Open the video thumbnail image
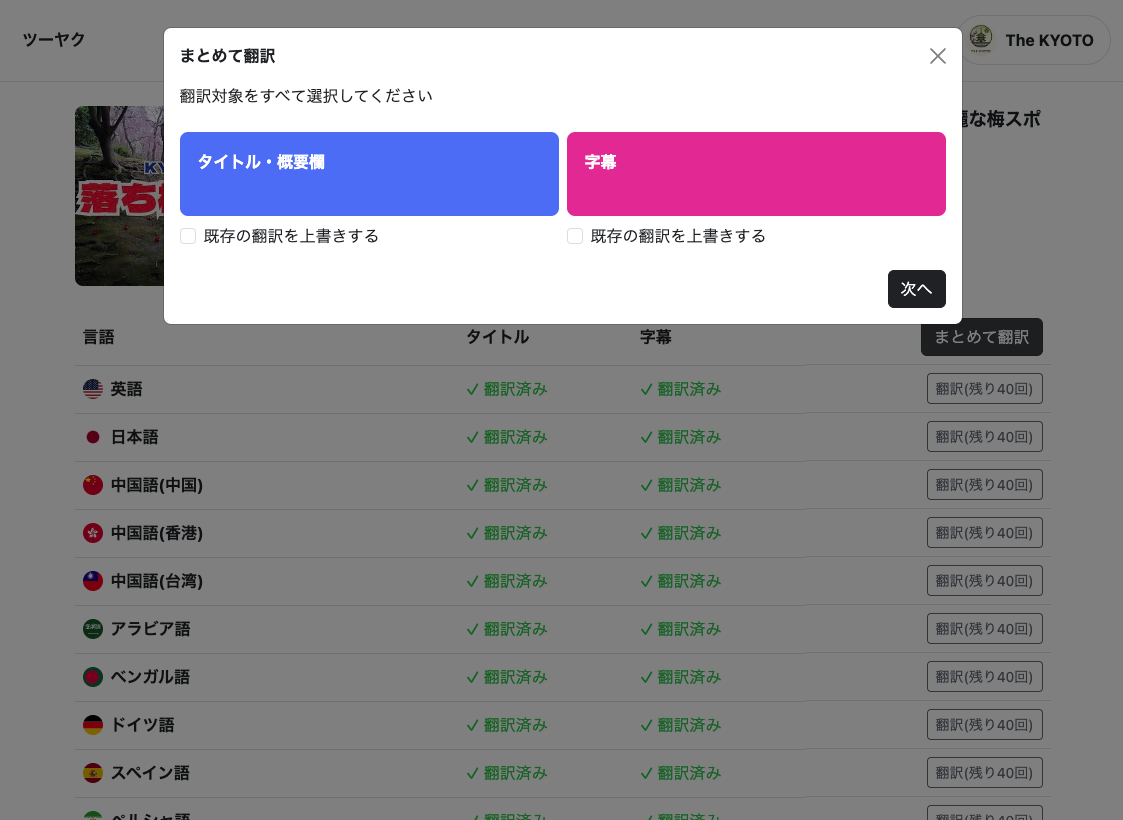The width and height of the screenshot is (1123, 820). pyautogui.click(x=120, y=196)
